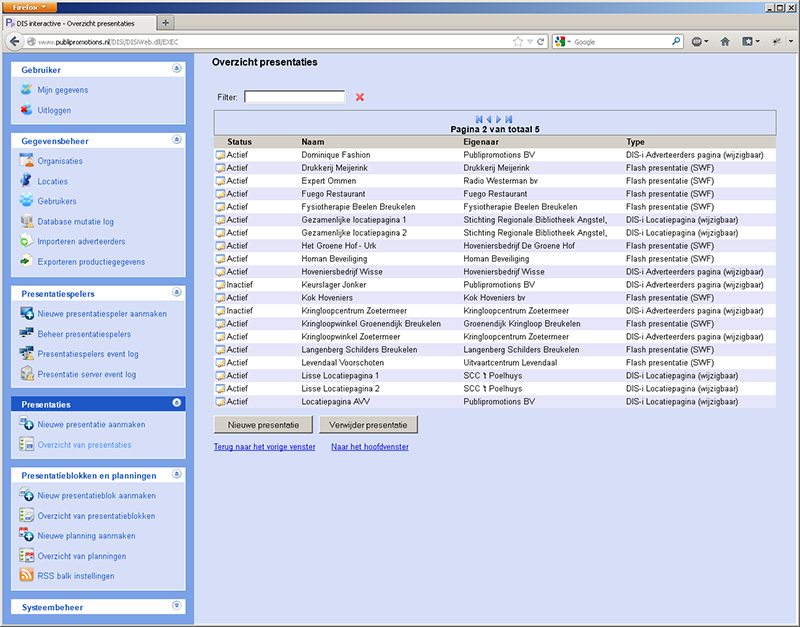This screenshot has width=800, height=627.
Task: Click the Verwijder presentatie button
Action: (x=368, y=425)
